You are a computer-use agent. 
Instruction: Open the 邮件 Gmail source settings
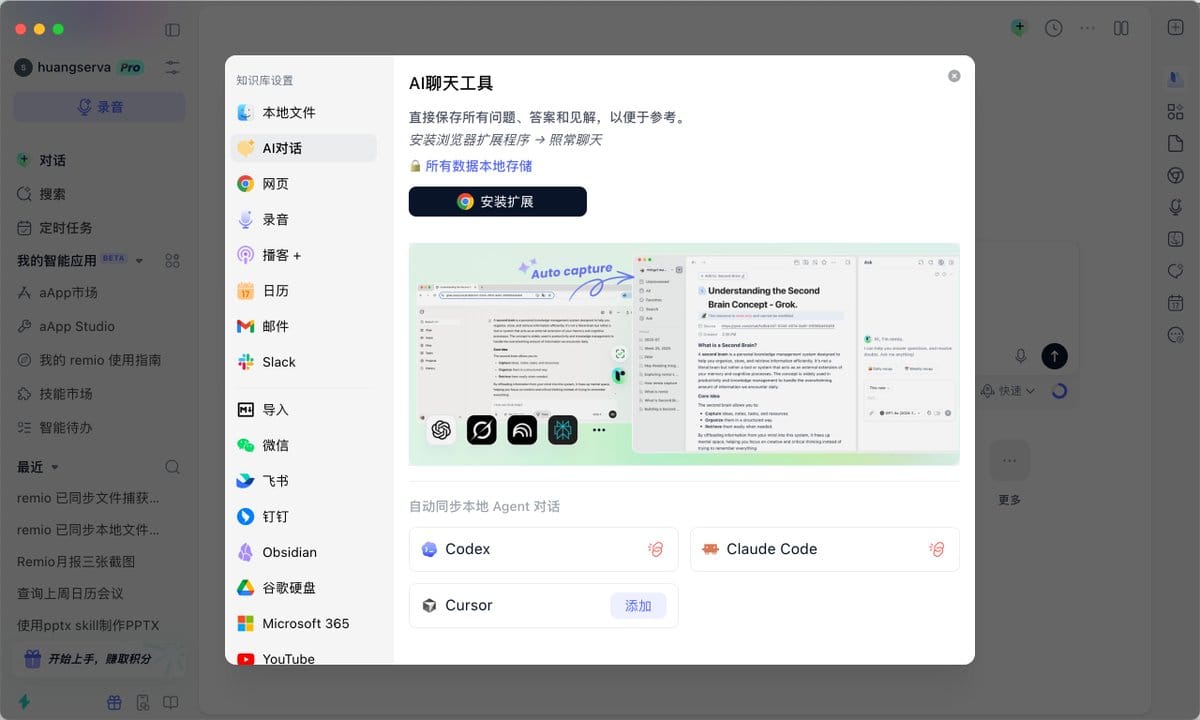point(304,326)
